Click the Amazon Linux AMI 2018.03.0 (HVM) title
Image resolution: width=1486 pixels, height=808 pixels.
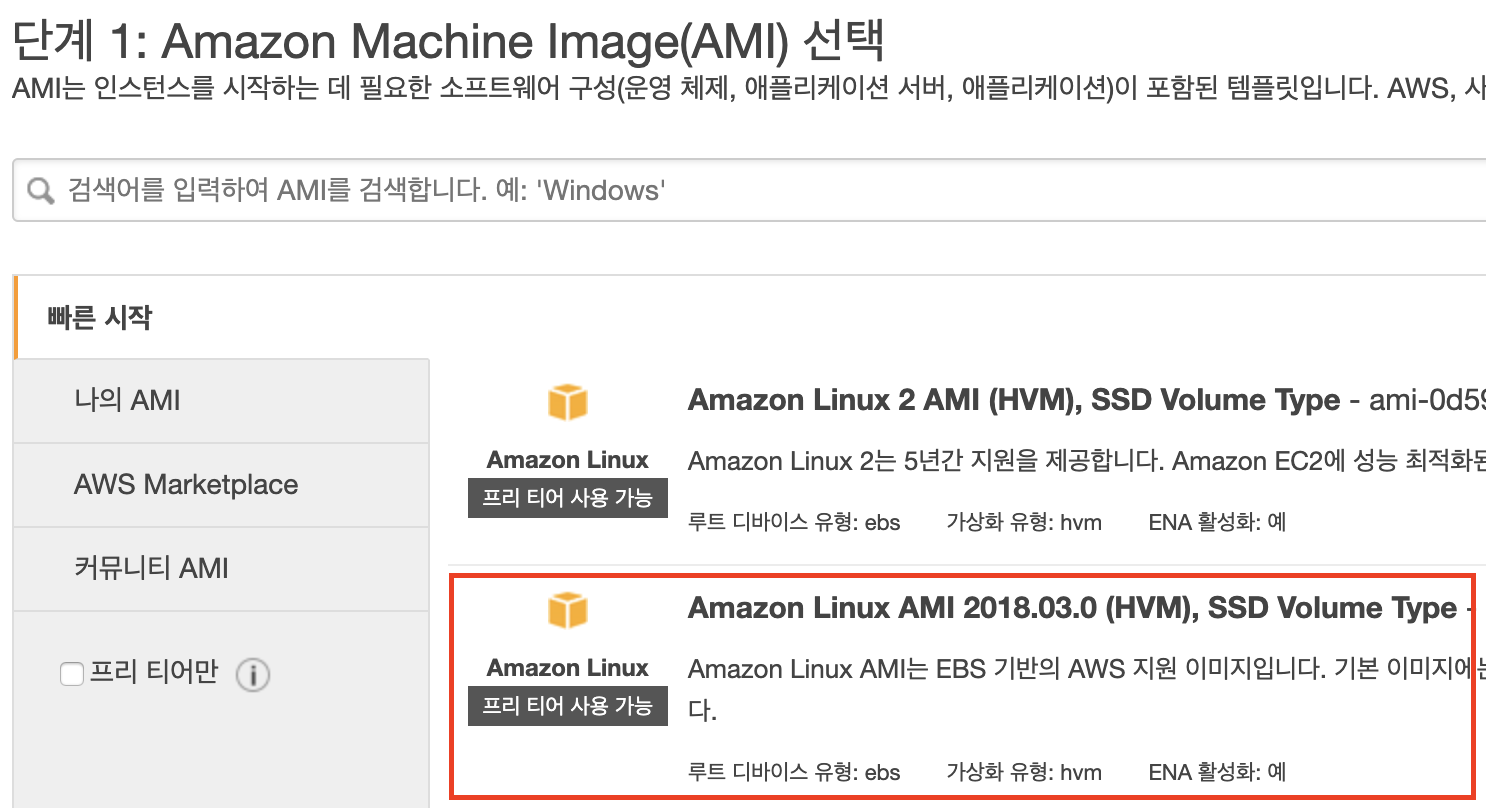(1072, 609)
